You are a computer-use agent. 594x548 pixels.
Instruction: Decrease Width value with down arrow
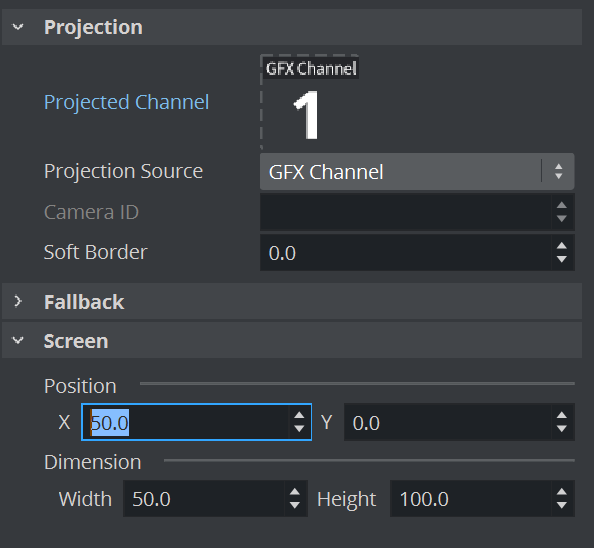295,505
